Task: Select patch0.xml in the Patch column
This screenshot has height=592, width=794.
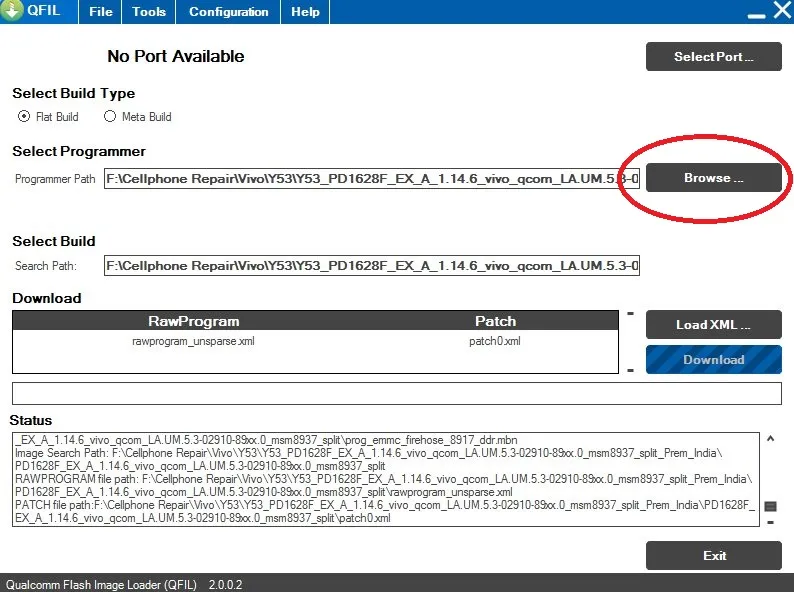Action: click(495, 341)
